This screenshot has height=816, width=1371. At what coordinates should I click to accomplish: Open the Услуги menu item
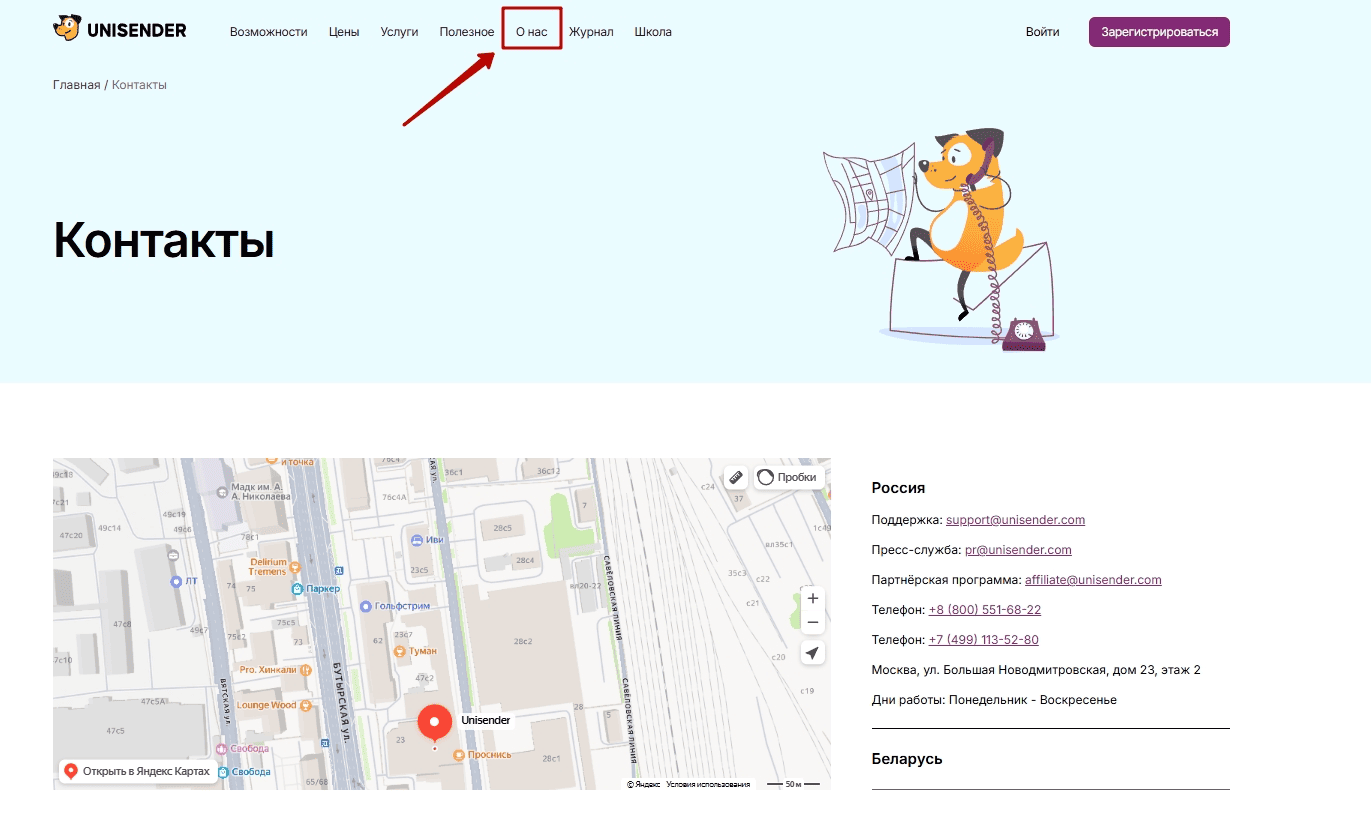point(400,32)
